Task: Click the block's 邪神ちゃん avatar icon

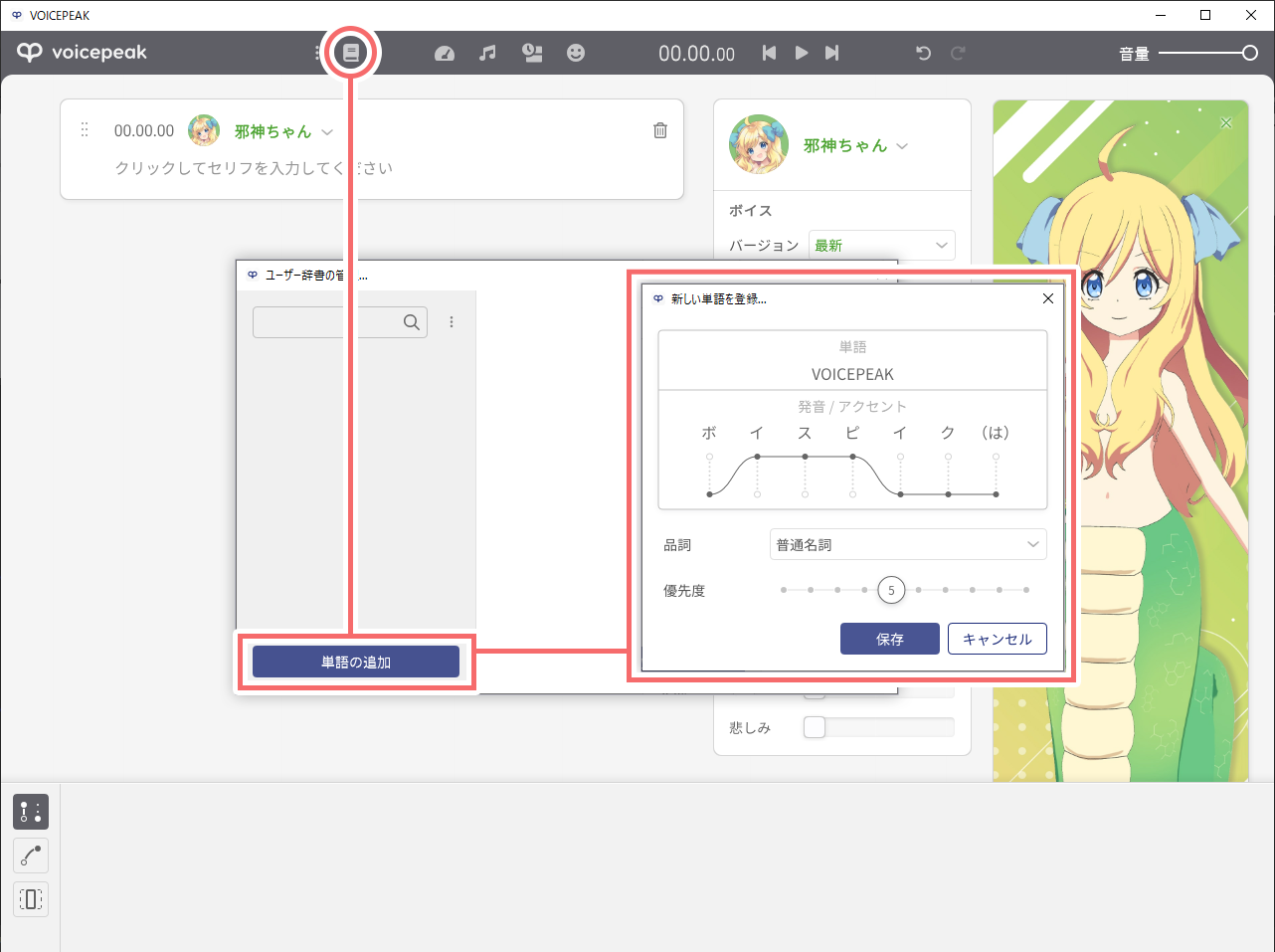Action: click(x=204, y=130)
